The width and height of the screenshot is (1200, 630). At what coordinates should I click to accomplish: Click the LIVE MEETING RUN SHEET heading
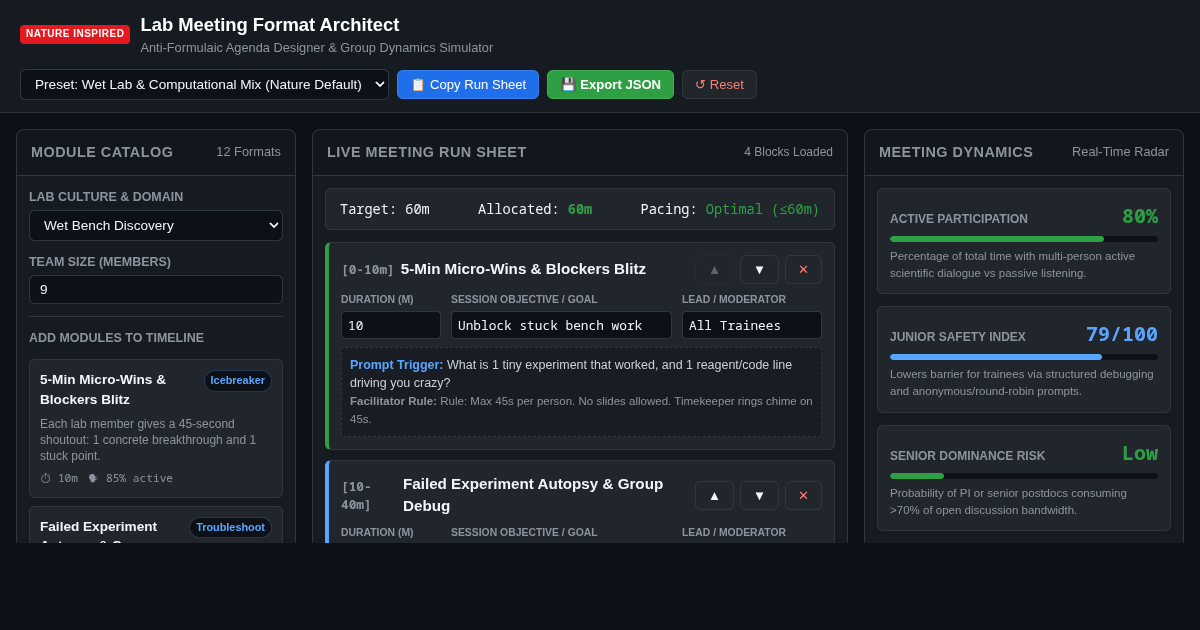(x=427, y=152)
